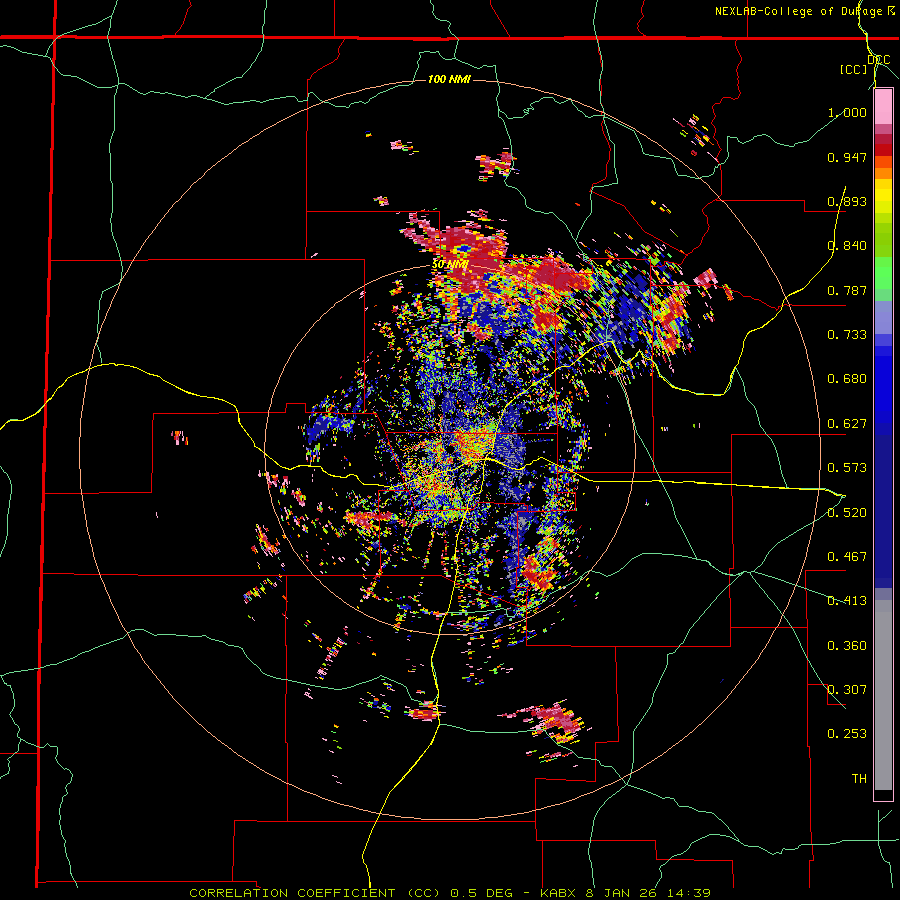Click the 0.360 color scale label
This screenshot has height=900, width=900.
[x=847, y=646]
